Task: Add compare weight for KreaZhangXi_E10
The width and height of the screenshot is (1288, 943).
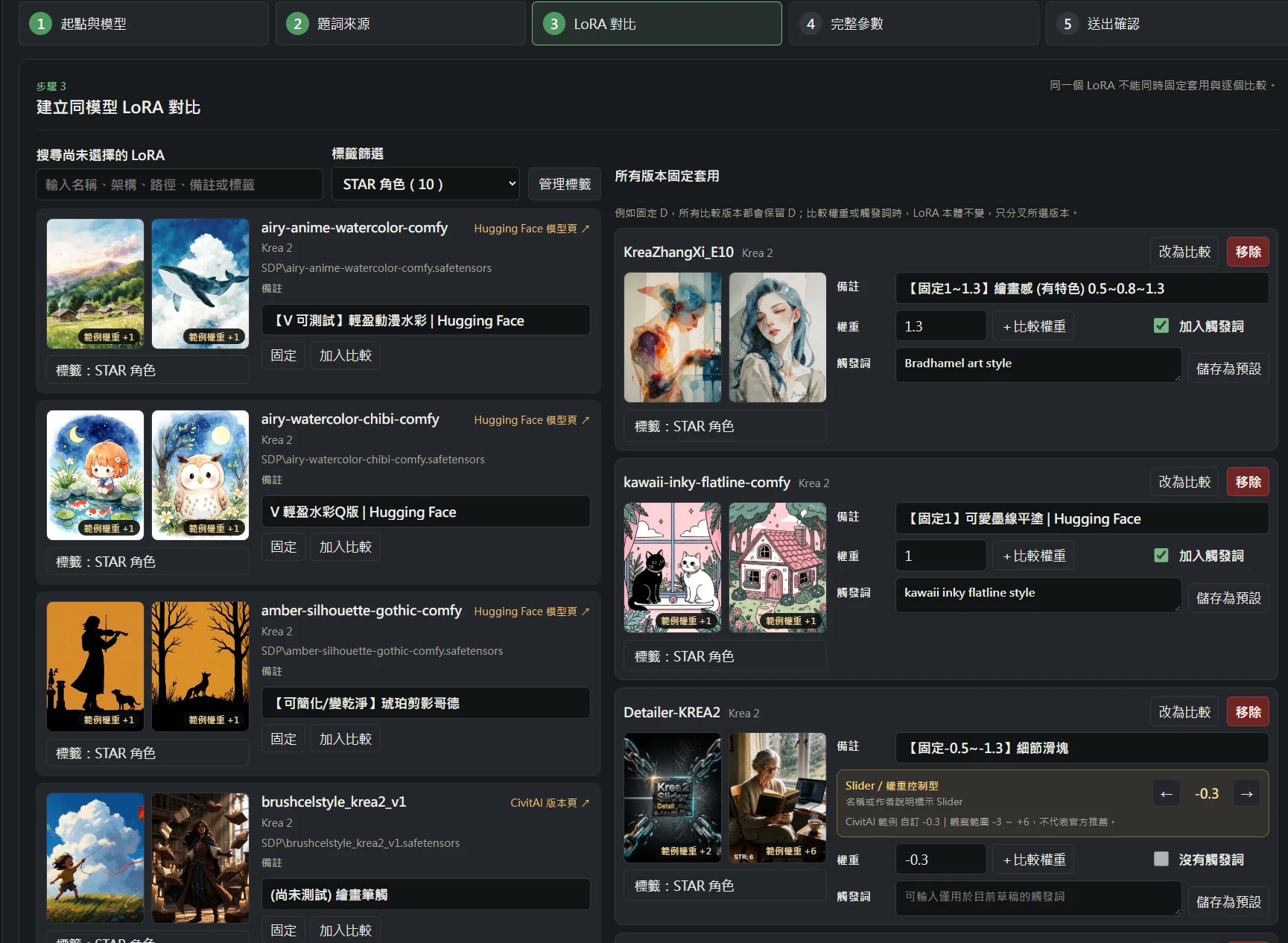Action: [1034, 326]
